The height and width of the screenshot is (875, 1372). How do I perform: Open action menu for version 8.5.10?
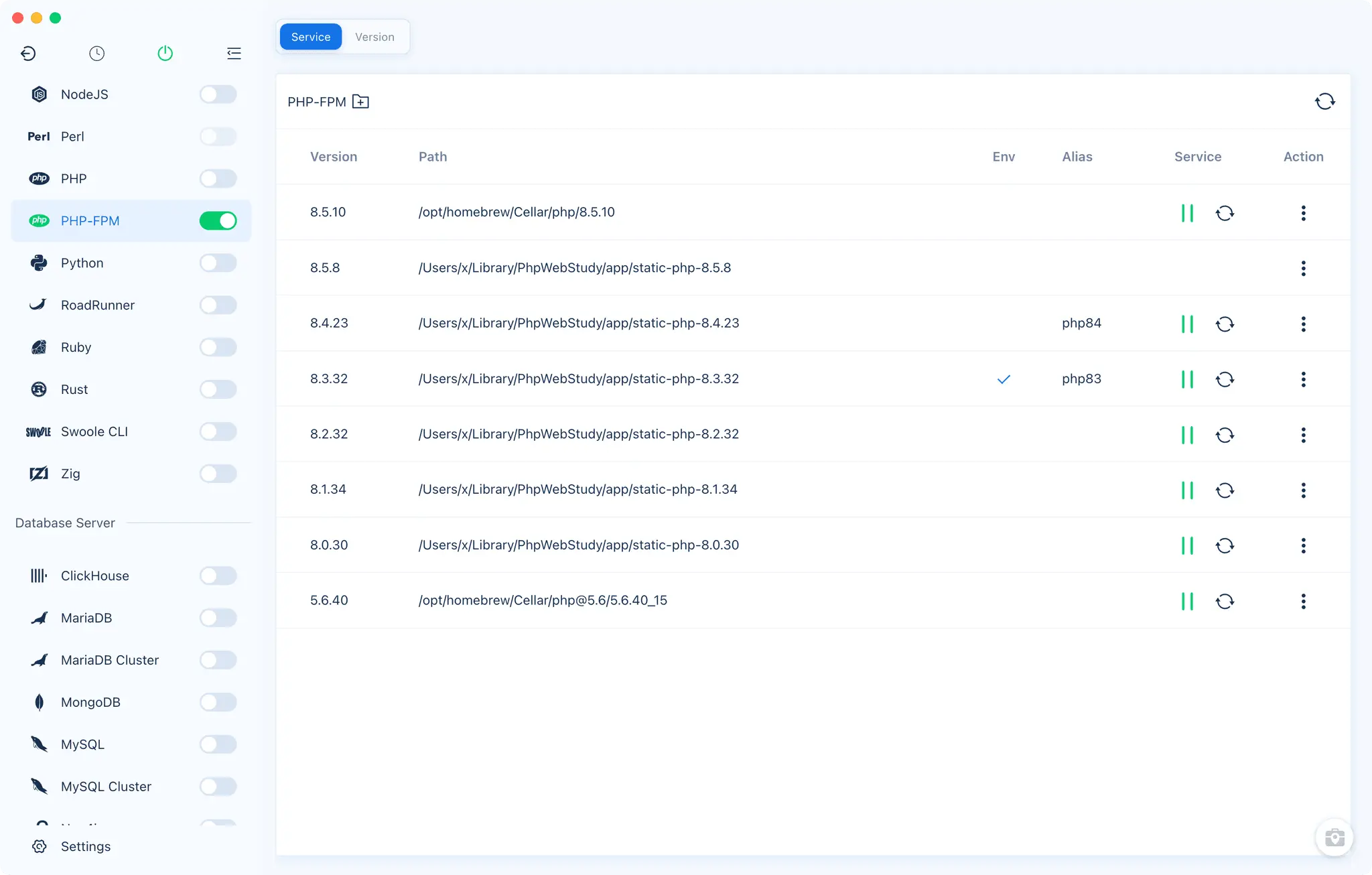click(1303, 213)
